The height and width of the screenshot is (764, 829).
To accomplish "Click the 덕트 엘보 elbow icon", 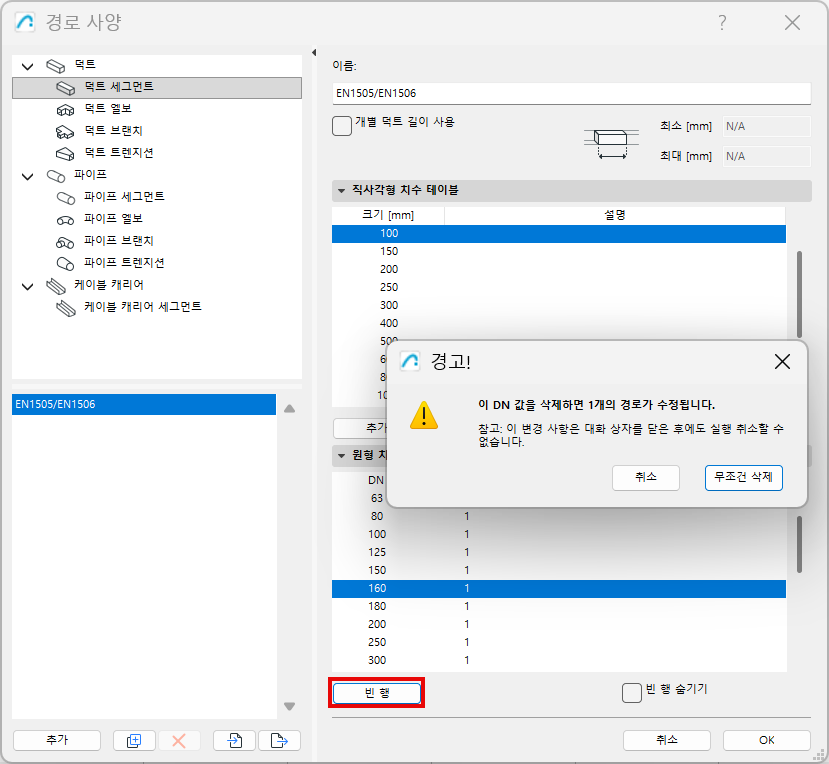I will click(x=66, y=110).
